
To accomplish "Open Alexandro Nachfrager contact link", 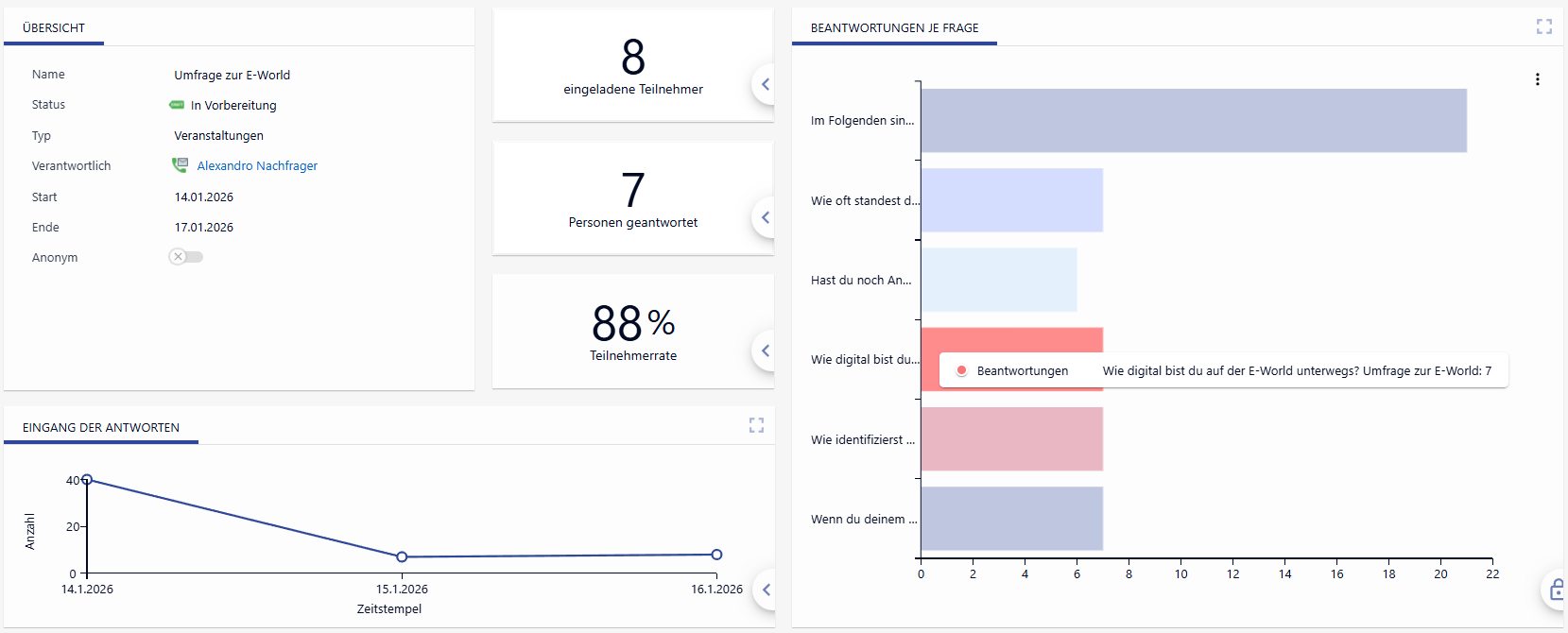I will click(257, 166).
